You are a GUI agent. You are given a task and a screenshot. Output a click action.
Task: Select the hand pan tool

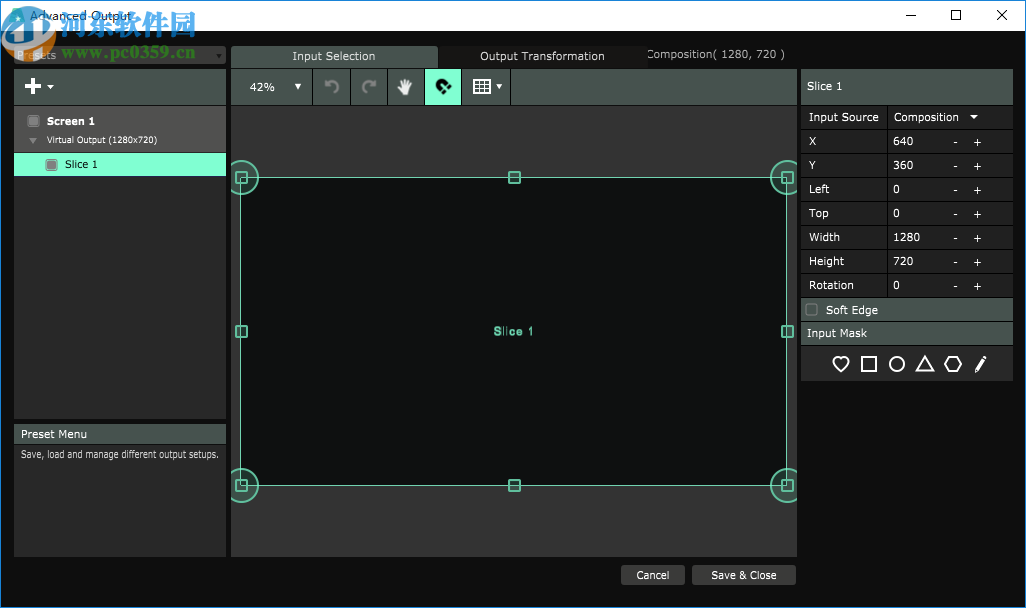pyautogui.click(x=406, y=86)
